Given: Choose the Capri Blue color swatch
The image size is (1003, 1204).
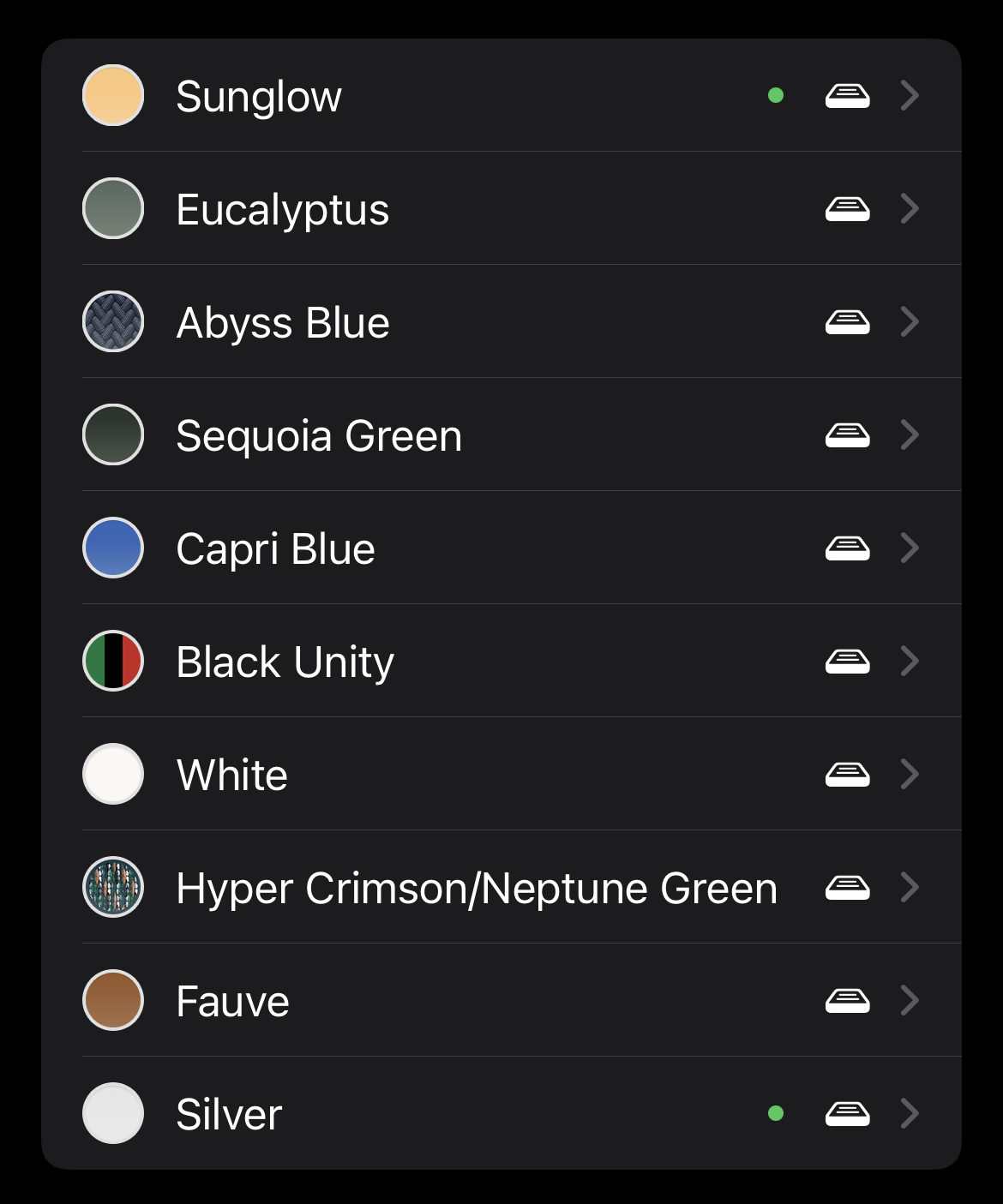Looking at the screenshot, I should [113, 548].
